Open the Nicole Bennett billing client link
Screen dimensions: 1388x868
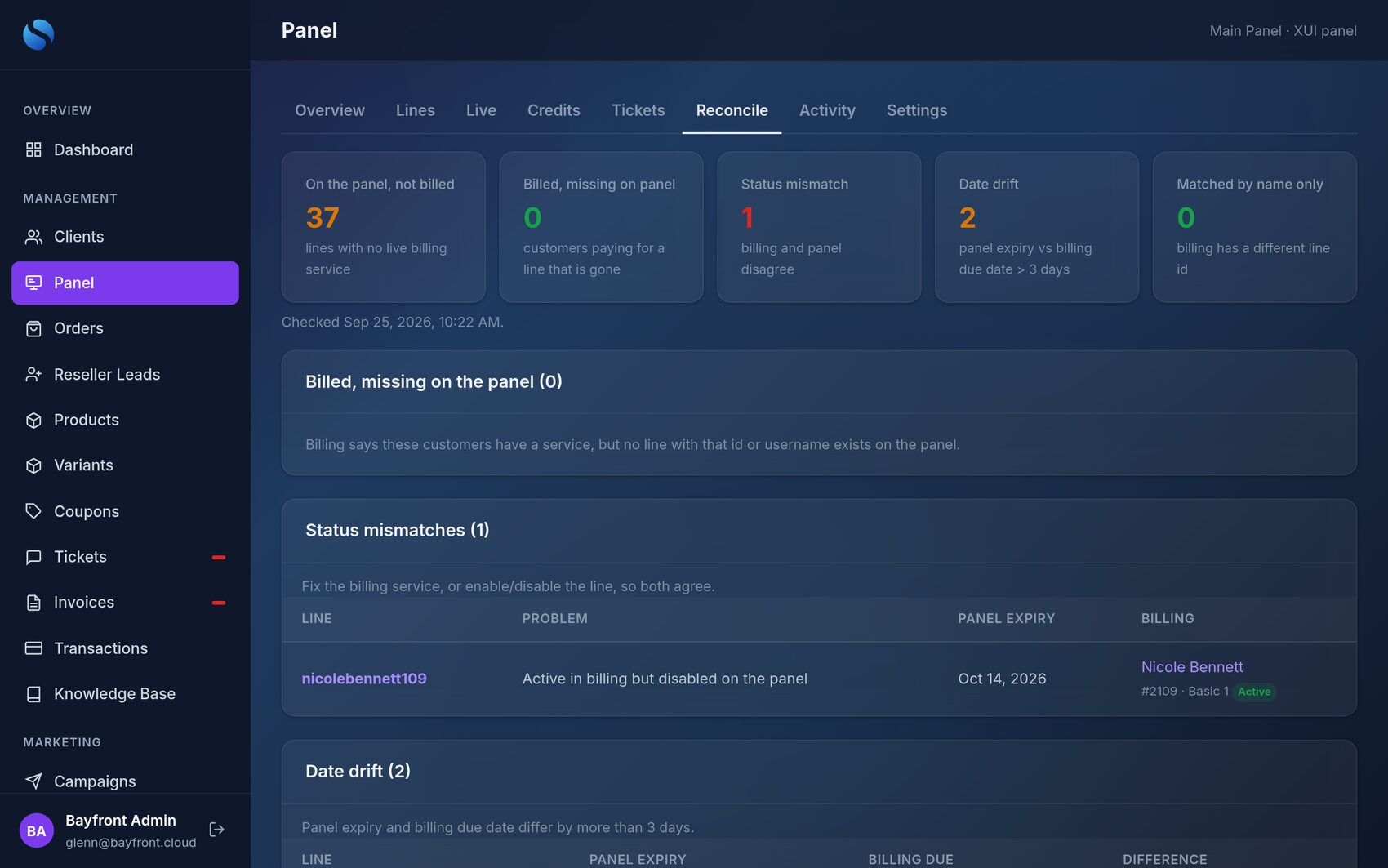tap(1192, 667)
